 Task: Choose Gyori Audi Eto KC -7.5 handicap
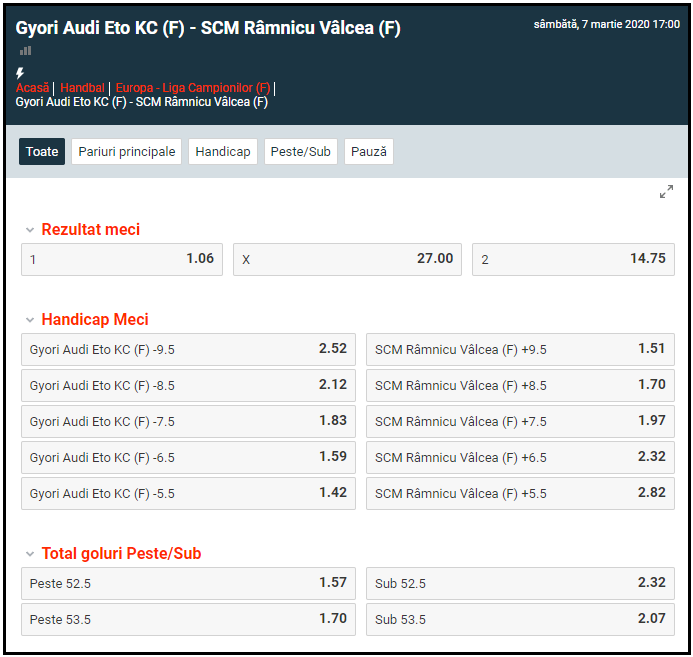(188, 421)
